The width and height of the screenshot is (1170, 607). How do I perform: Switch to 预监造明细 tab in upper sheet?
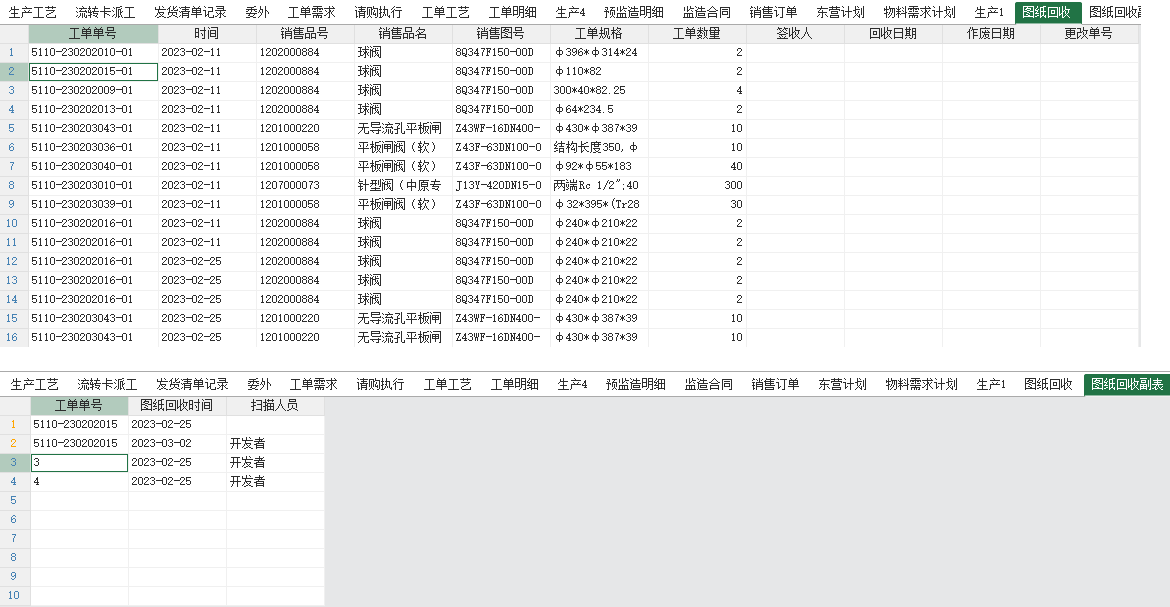pos(634,12)
